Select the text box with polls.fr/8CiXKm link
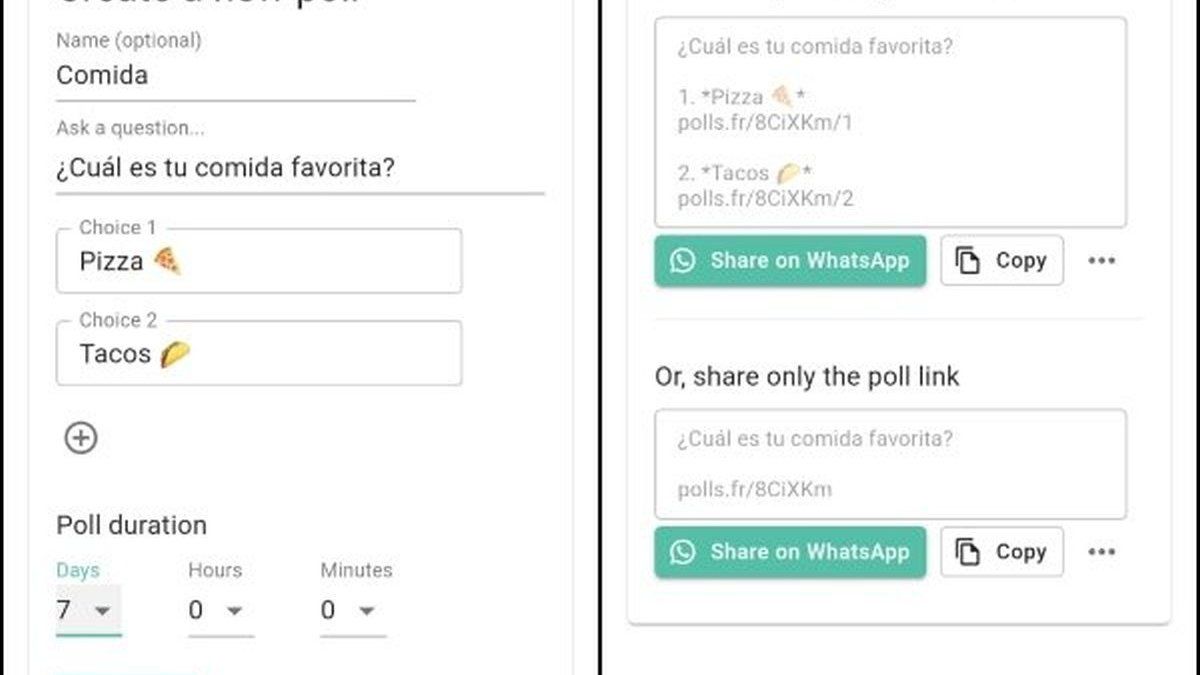The height and width of the screenshot is (675, 1200). pyautogui.click(x=890, y=464)
